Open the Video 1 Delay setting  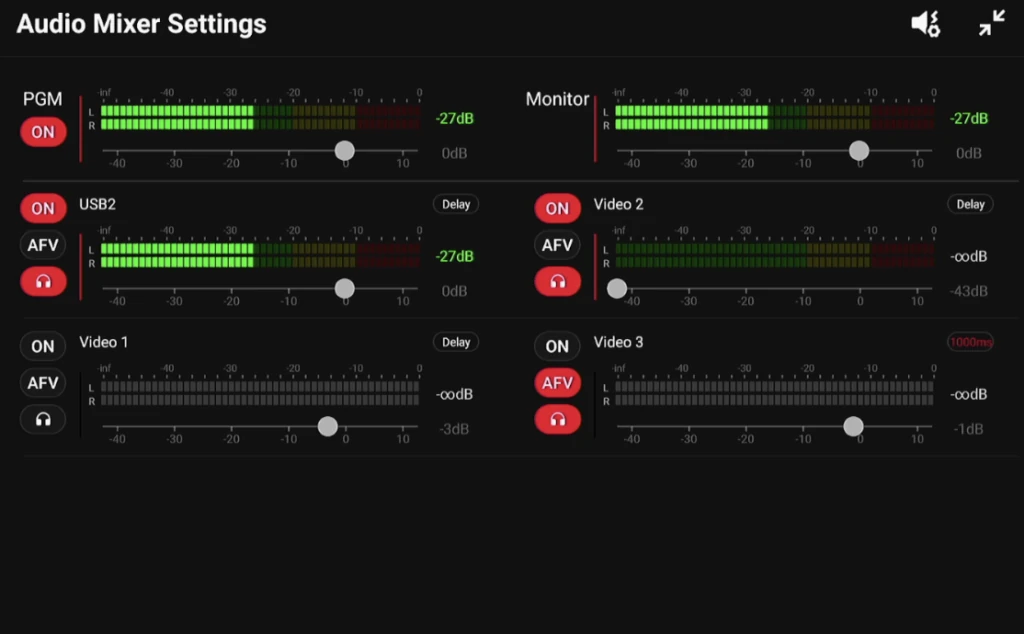[x=456, y=342]
